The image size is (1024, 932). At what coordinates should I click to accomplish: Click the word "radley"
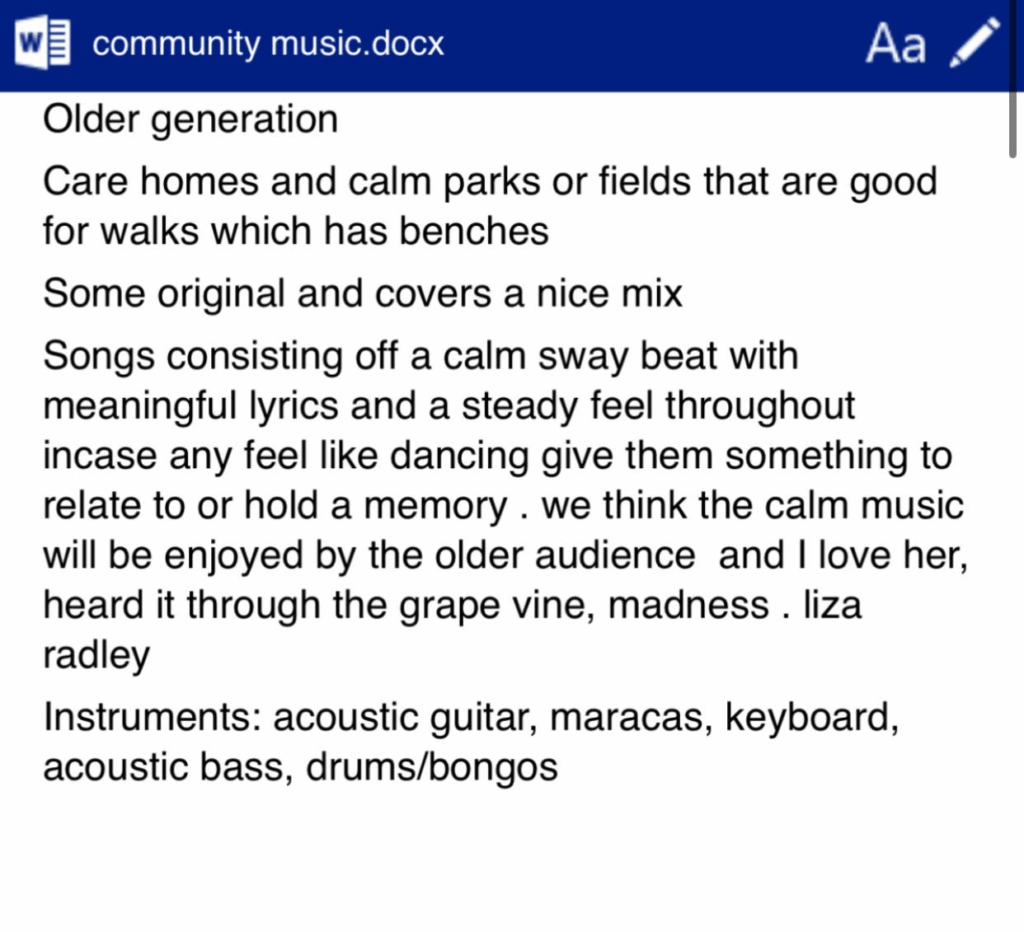click(x=96, y=656)
